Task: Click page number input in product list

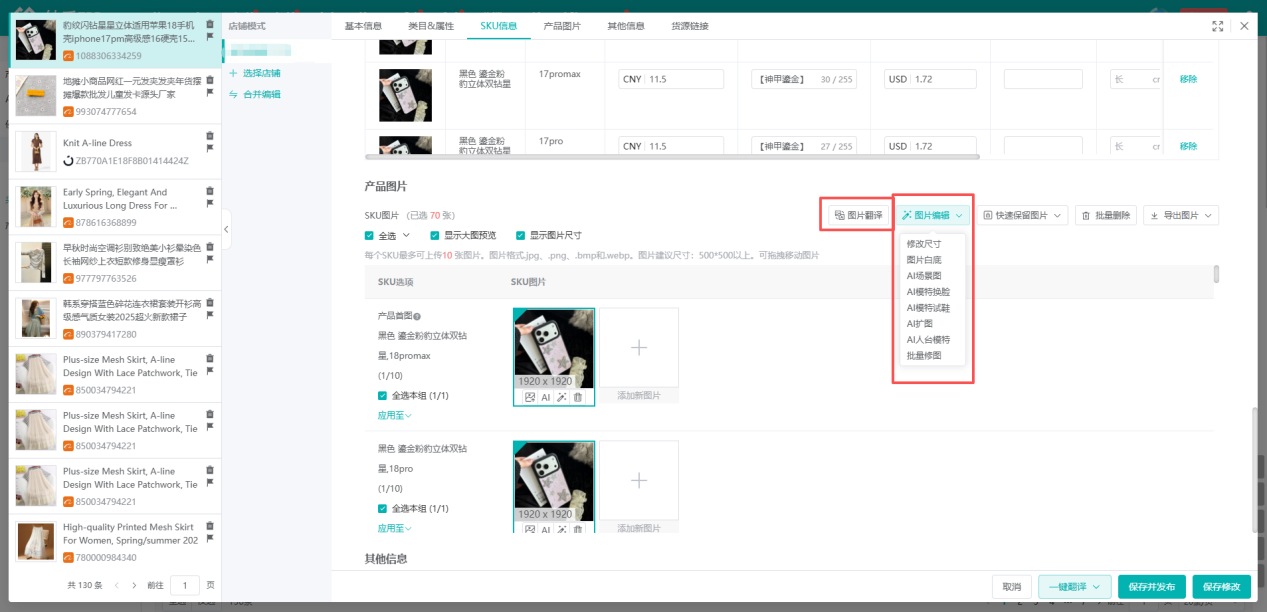Action: click(185, 585)
